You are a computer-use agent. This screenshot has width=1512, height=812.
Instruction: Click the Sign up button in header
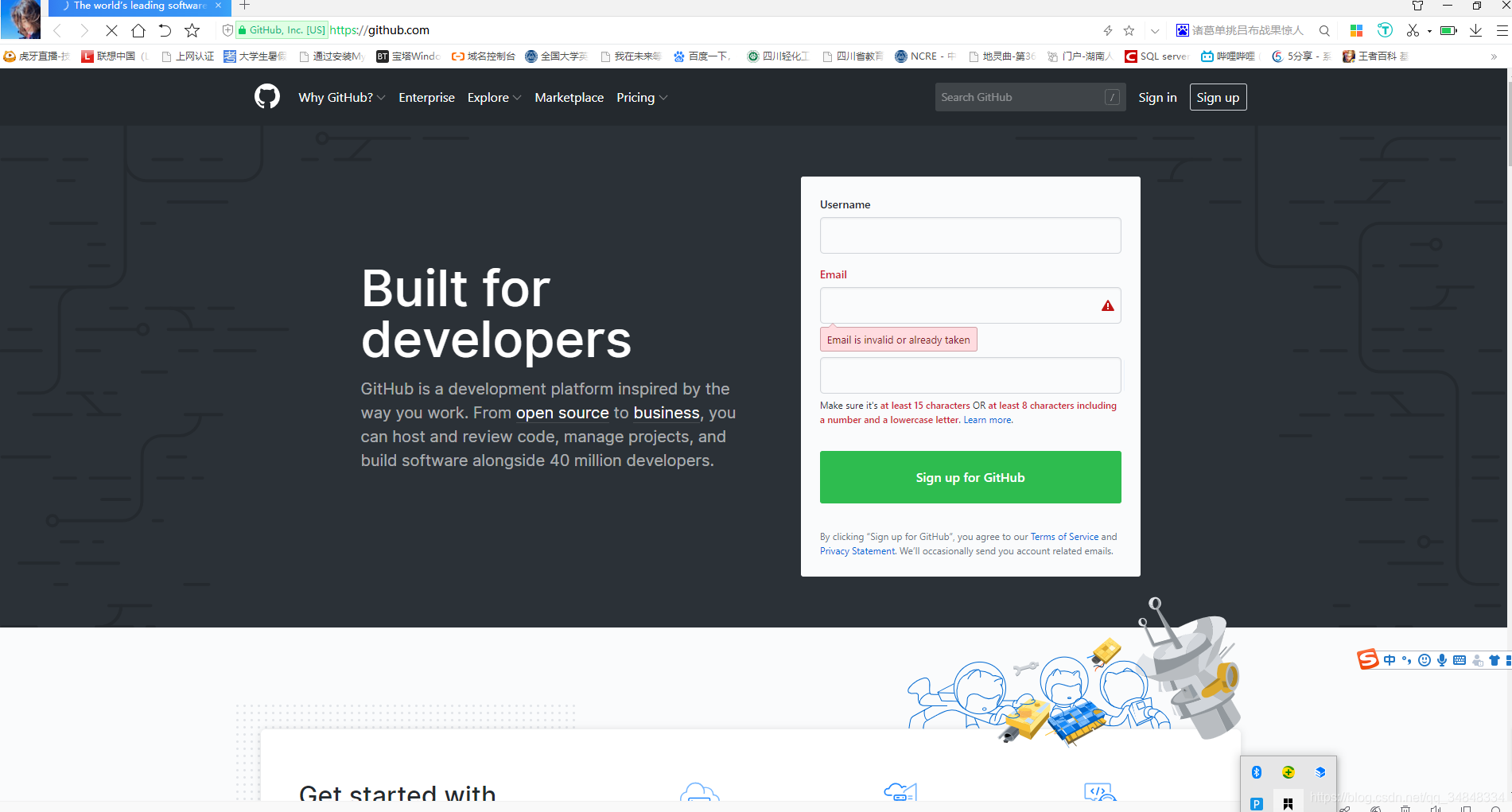1218,97
